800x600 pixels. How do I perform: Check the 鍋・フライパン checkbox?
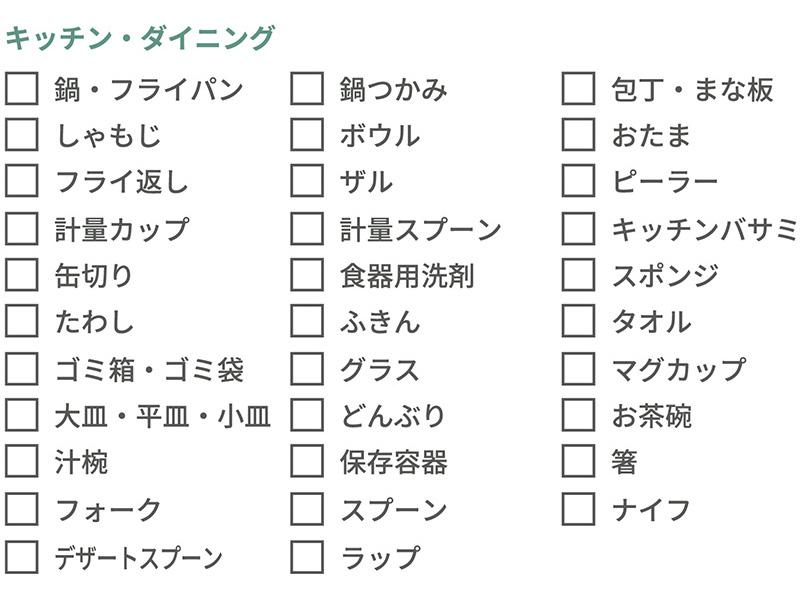tap(22, 88)
